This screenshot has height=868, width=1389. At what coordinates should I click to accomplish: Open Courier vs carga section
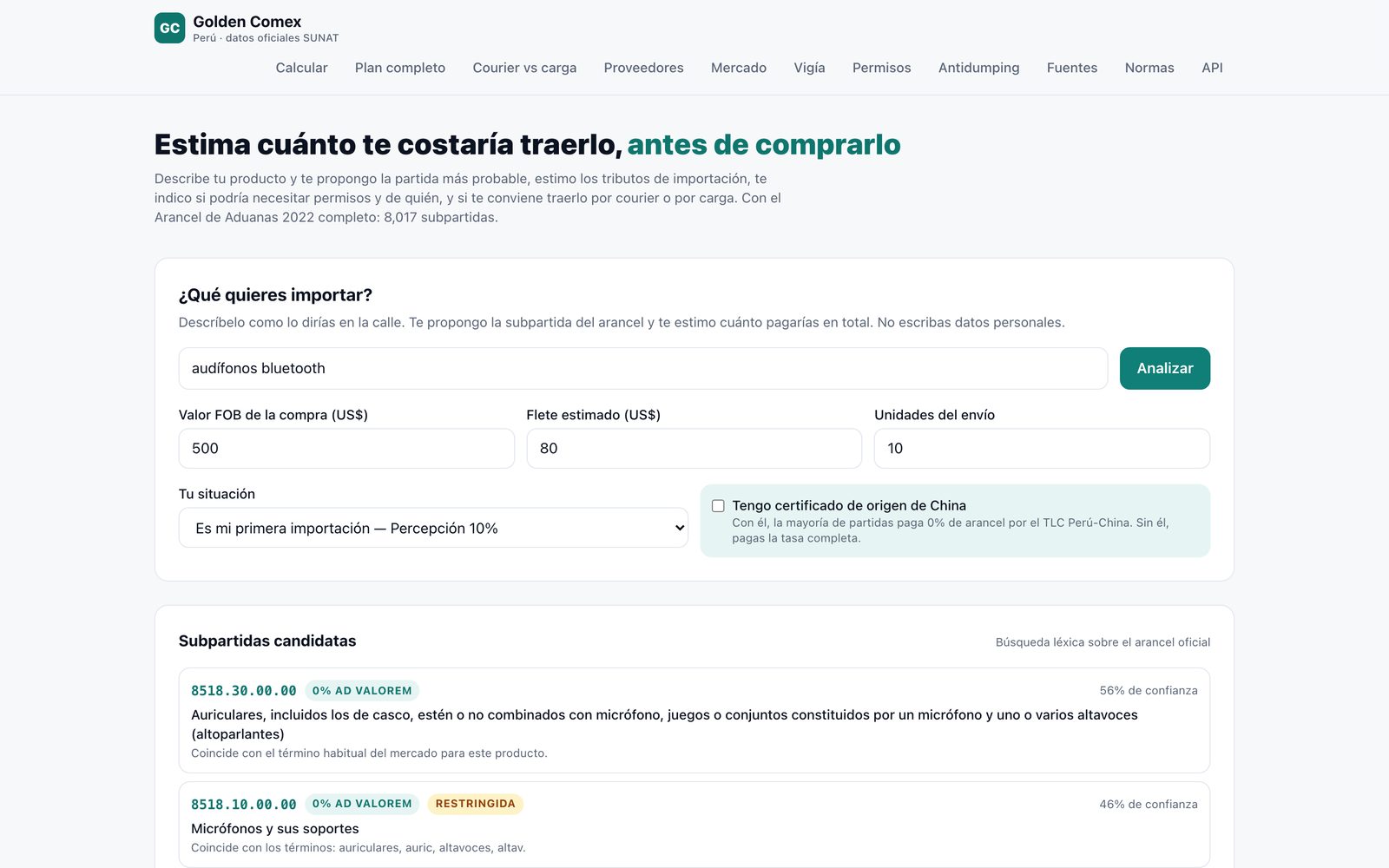[x=524, y=68]
